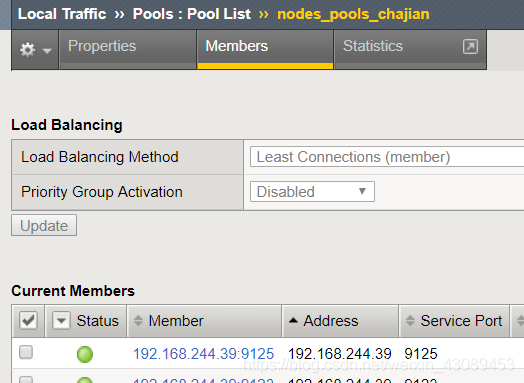524x383 pixels.
Task: Select checkbox for member 192.168.244.39:9125
Action: 26,352
